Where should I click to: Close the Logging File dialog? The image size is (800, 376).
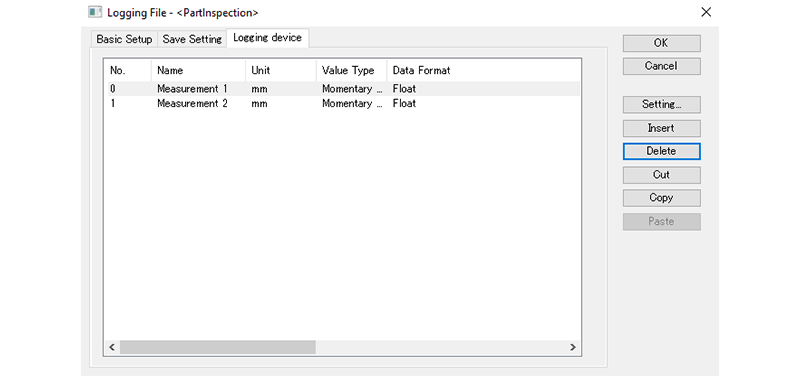click(x=706, y=12)
